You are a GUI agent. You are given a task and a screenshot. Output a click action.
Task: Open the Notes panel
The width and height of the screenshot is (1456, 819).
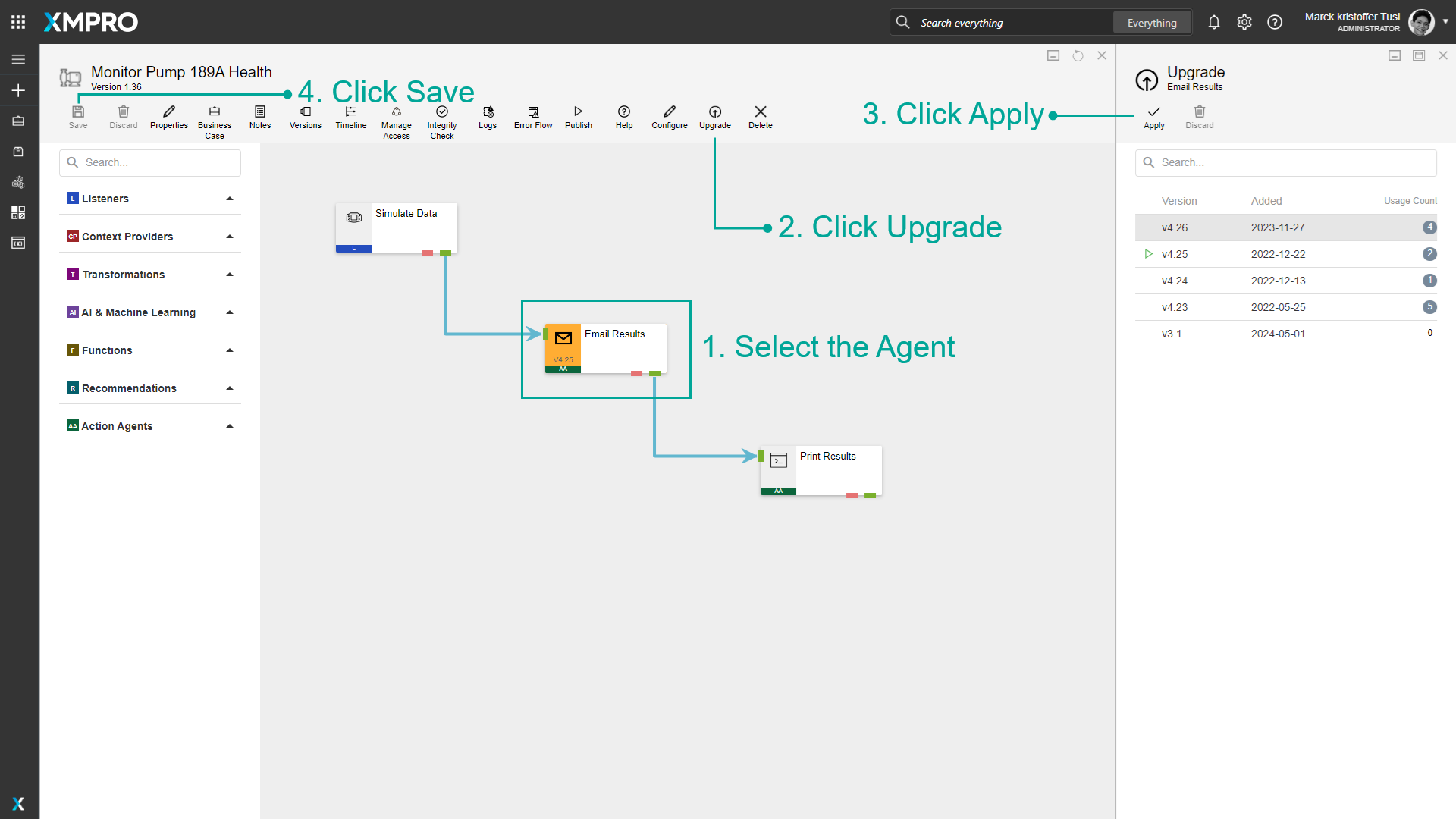tap(260, 118)
